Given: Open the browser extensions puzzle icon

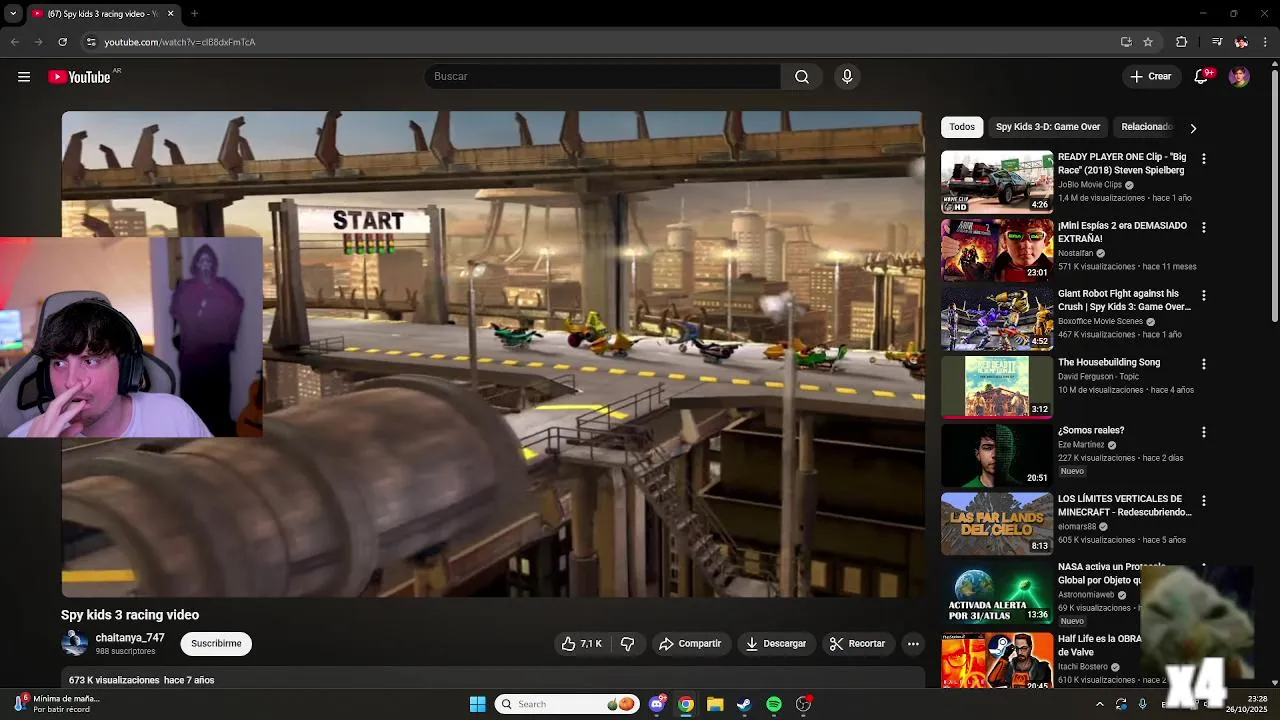Looking at the screenshot, I should pyautogui.click(x=1182, y=42).
